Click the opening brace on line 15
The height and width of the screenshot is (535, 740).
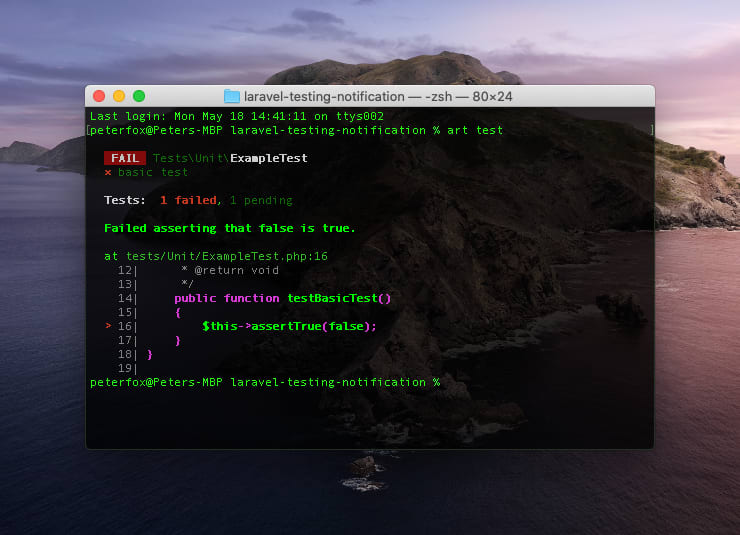pyautogui.click(x=178, y=312)
